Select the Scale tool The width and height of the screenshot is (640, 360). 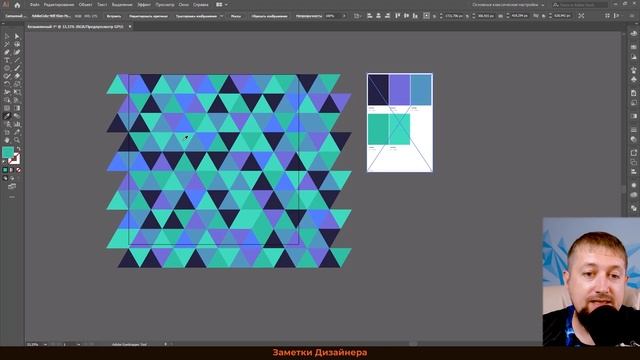point(17,84)
